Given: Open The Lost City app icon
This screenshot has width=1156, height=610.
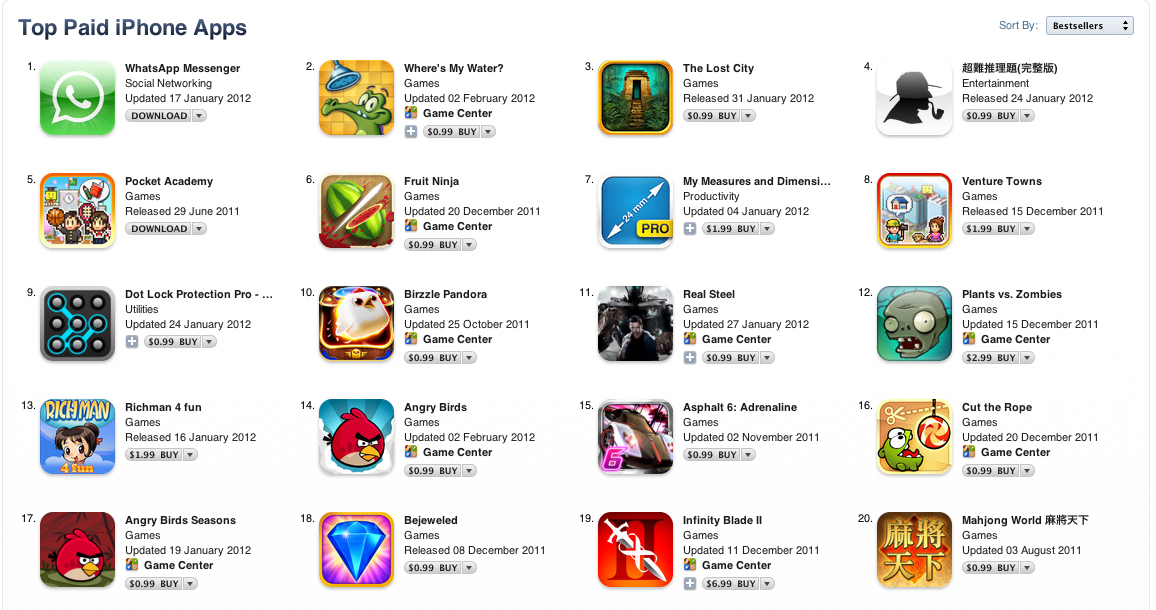Looking at the screenshot, I should click(636, 98).
